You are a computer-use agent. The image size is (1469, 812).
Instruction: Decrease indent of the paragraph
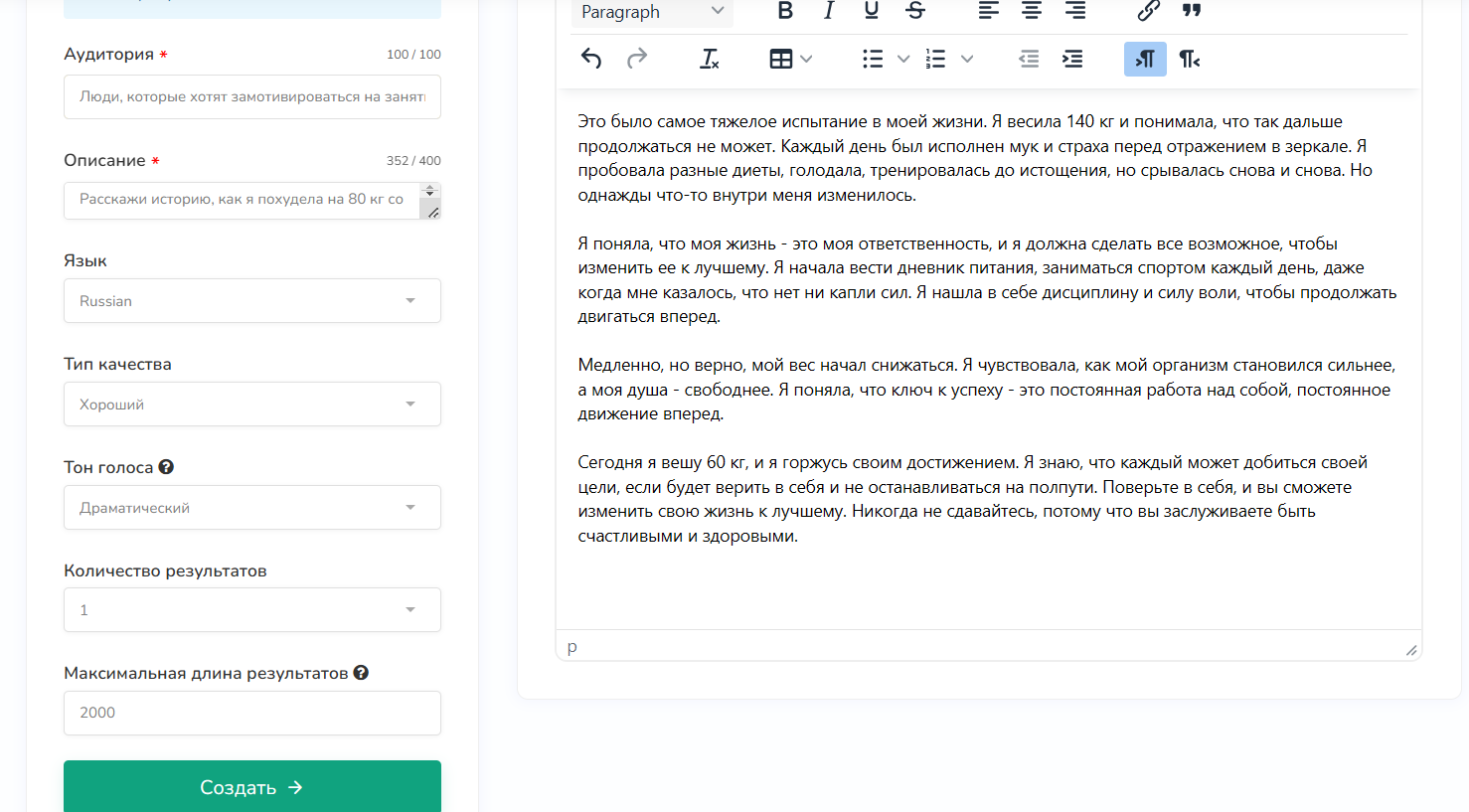[x=1029, y=59]
